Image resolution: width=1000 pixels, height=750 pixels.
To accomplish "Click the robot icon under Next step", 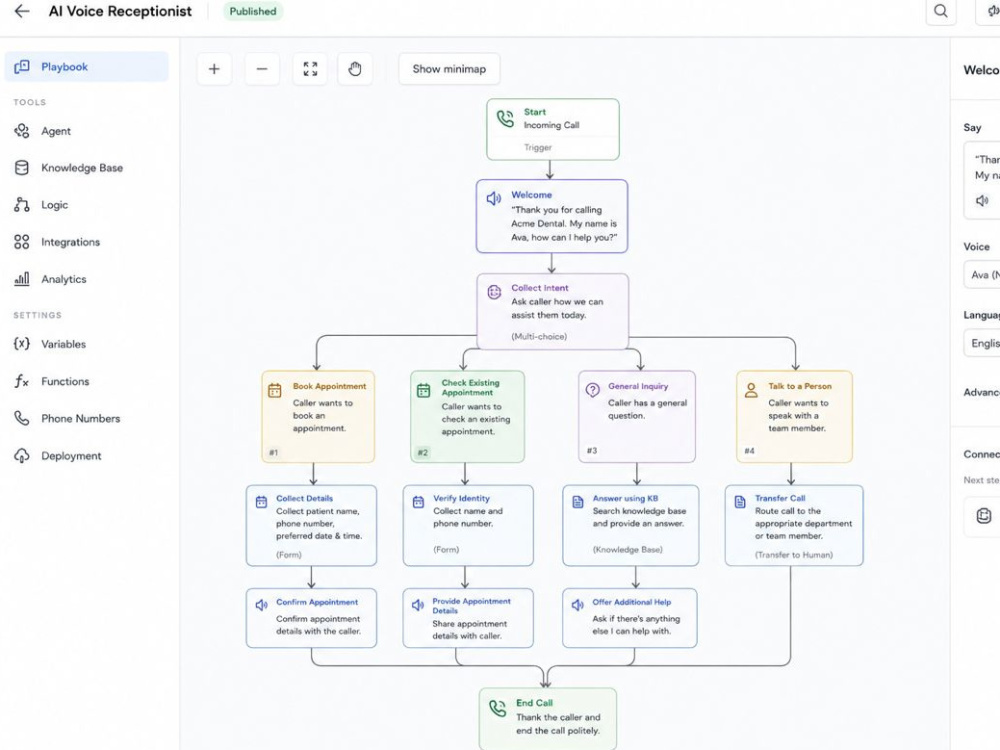I will coord(984,515).
